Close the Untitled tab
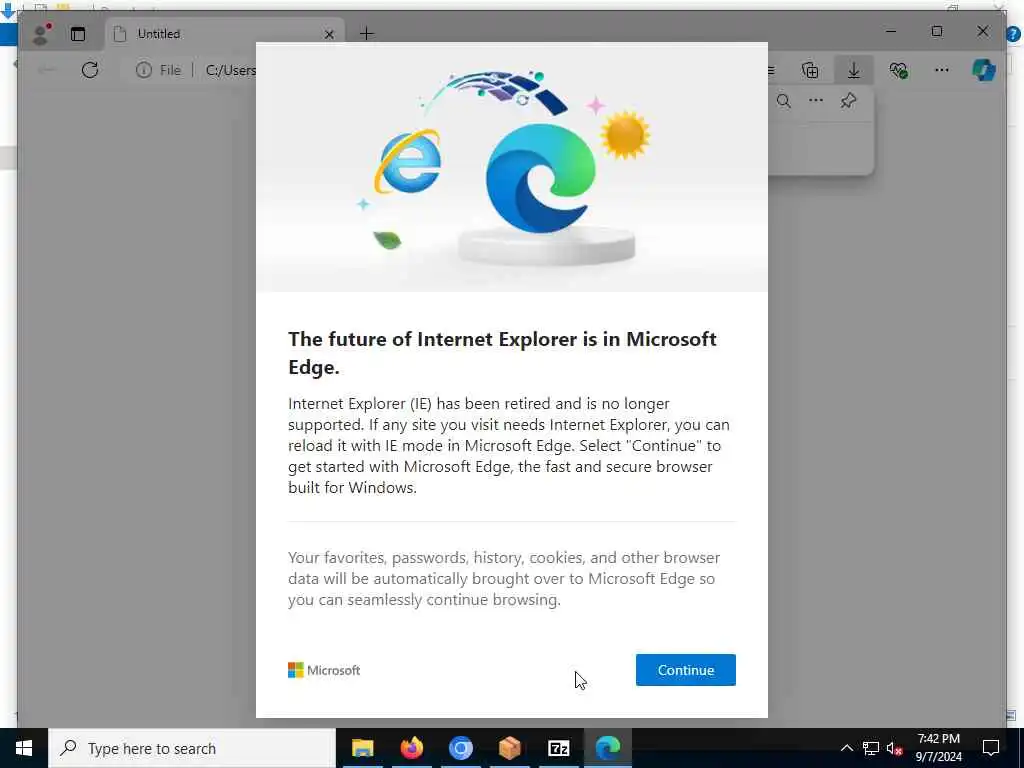The image size is (1024, 768). 329,34
